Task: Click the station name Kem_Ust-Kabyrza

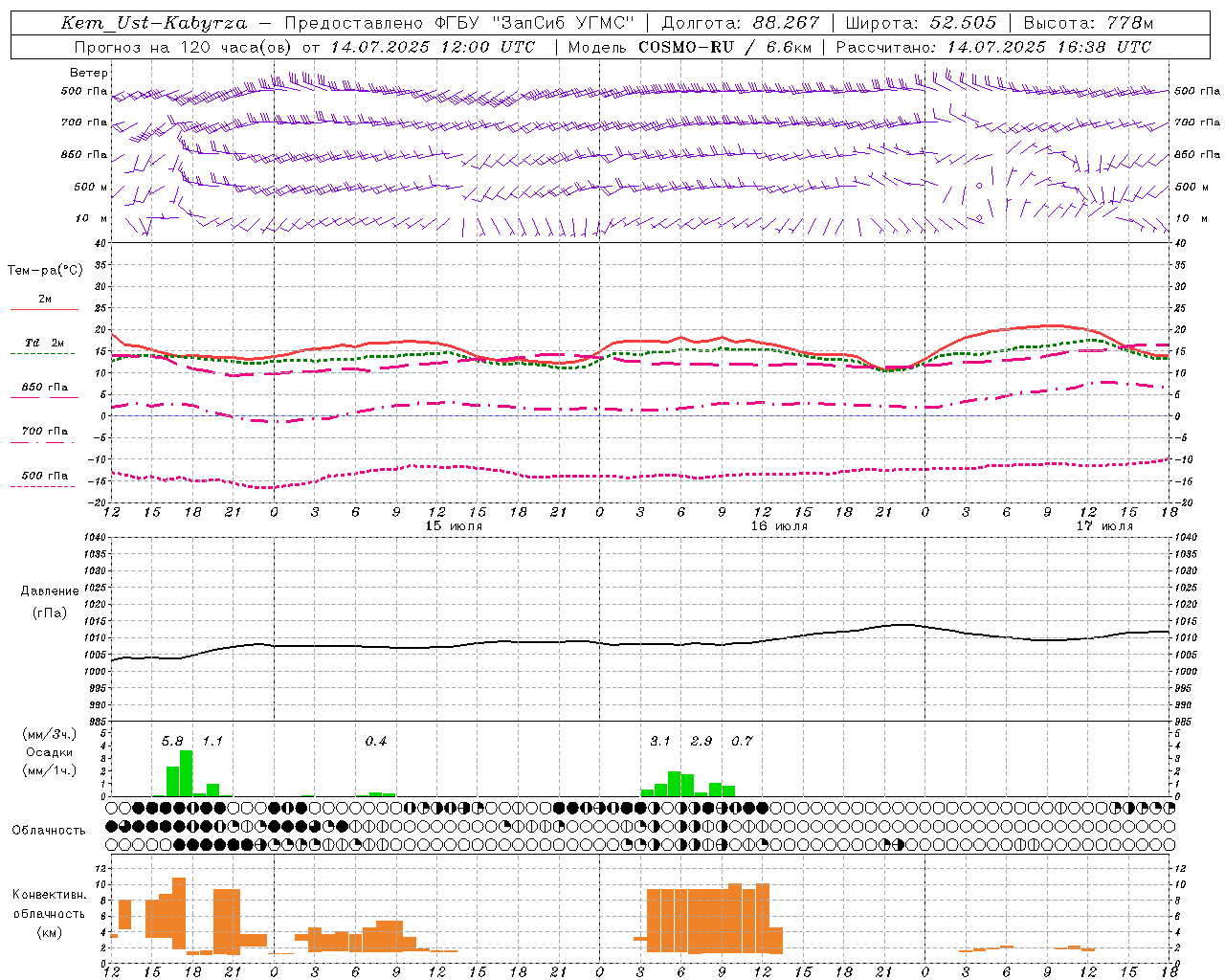Action: (154, 23)
